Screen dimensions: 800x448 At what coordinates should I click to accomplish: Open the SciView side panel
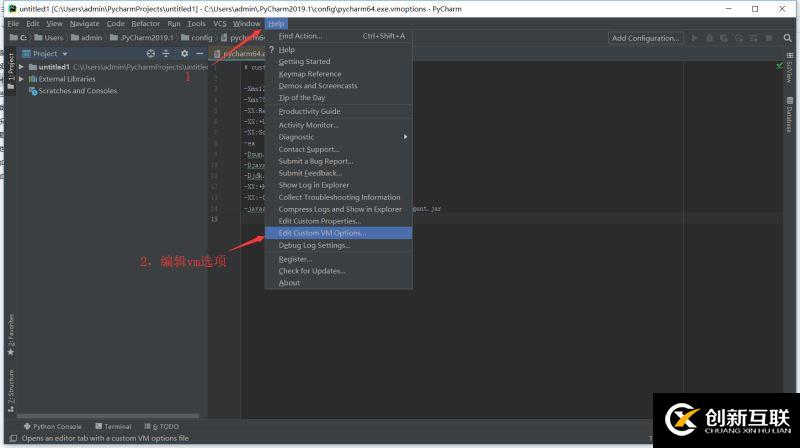(789, 68)
